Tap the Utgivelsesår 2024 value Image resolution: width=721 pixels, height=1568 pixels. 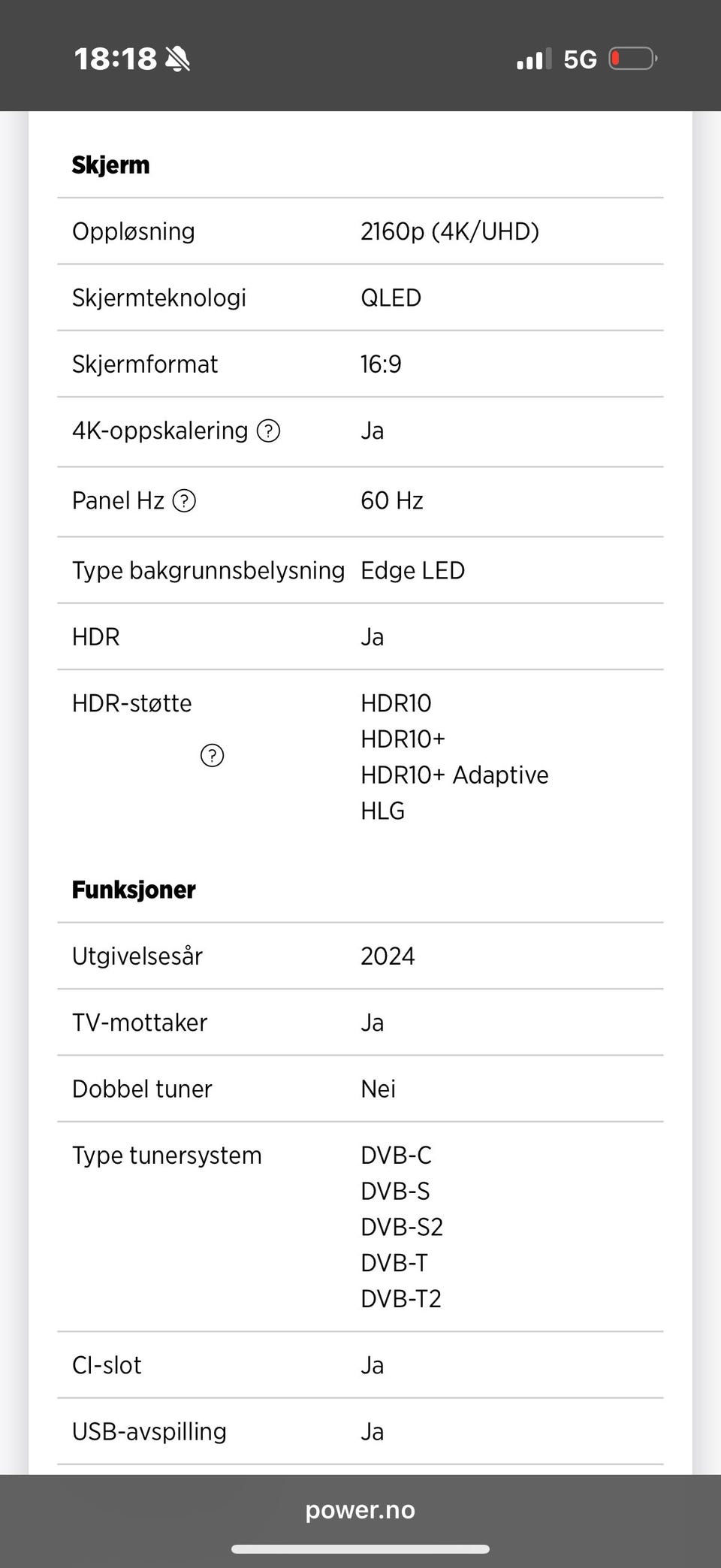pyautogui.click(x=388, y=956)
